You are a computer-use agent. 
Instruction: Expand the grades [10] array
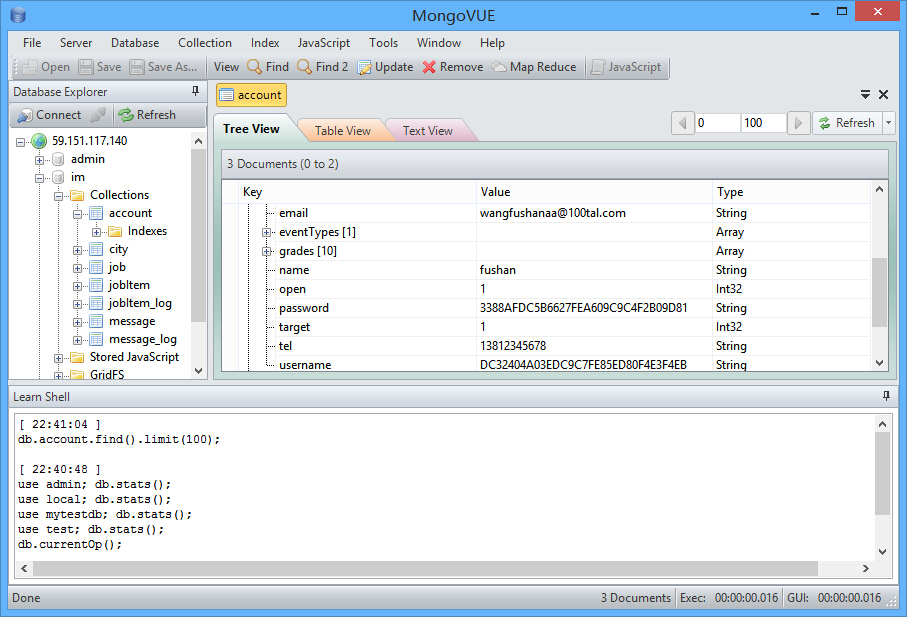coord(266,252)
